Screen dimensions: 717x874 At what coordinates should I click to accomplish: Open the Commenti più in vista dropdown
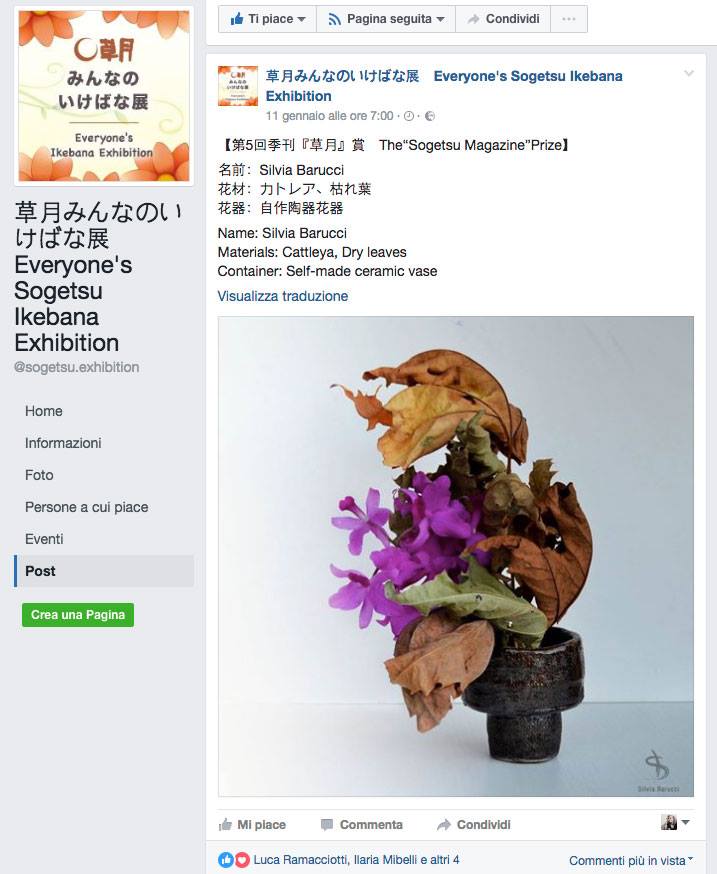(631, 861)
